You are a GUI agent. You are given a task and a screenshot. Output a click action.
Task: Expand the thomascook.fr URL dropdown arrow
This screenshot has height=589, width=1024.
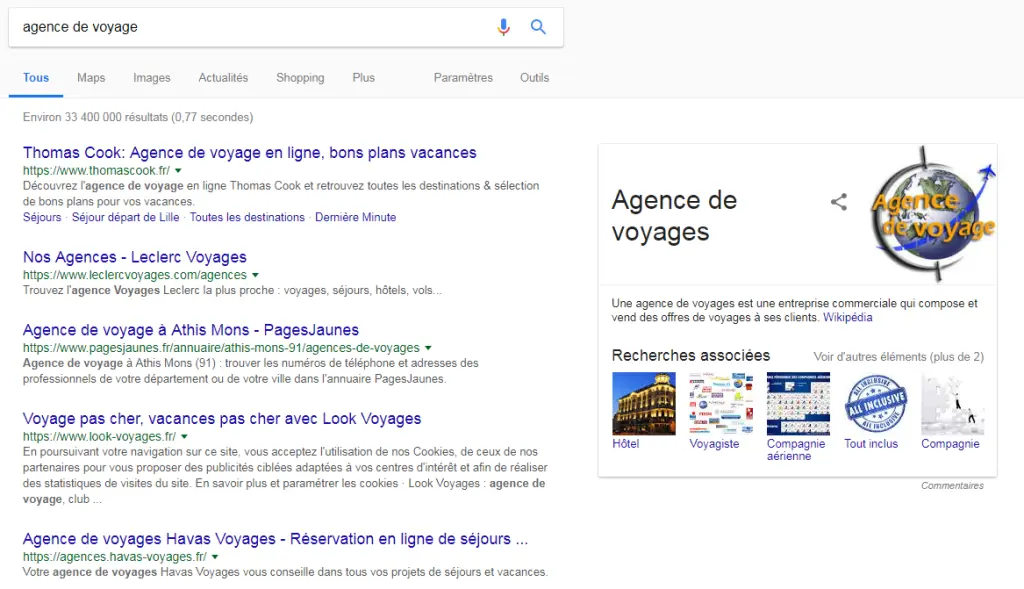click(x=178, y=170)
